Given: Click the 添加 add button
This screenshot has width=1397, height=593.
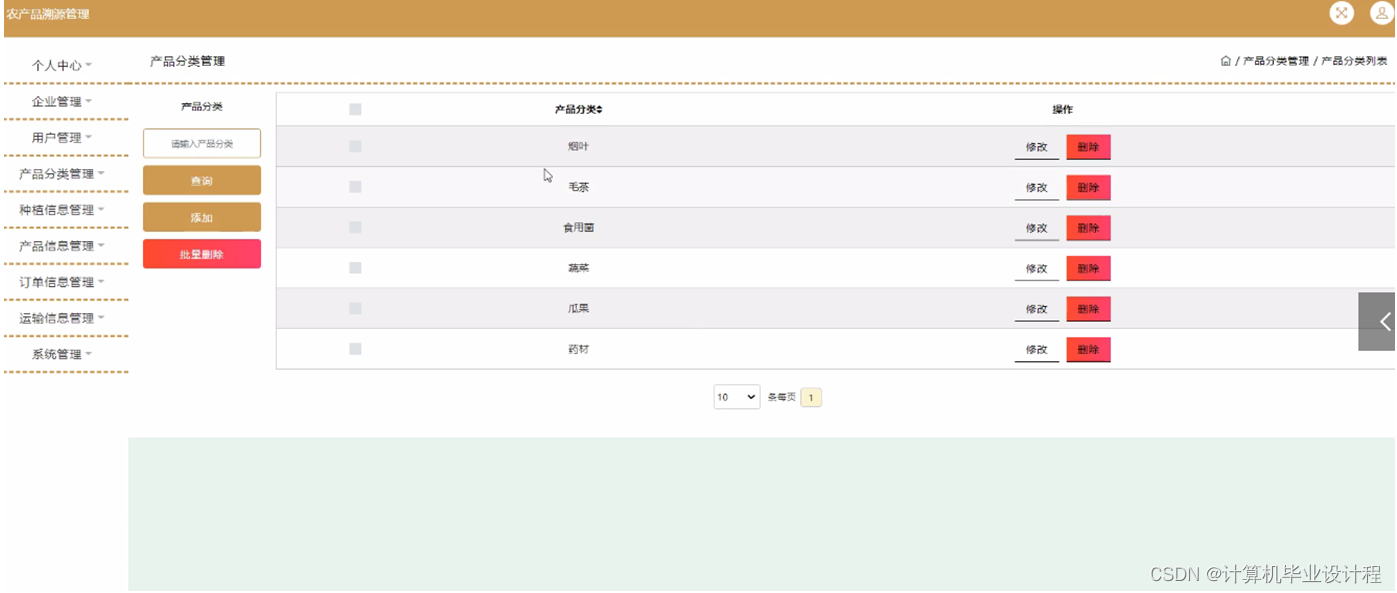Looking at the screenshot, I should pyautogui.click(x=202, y=218).
